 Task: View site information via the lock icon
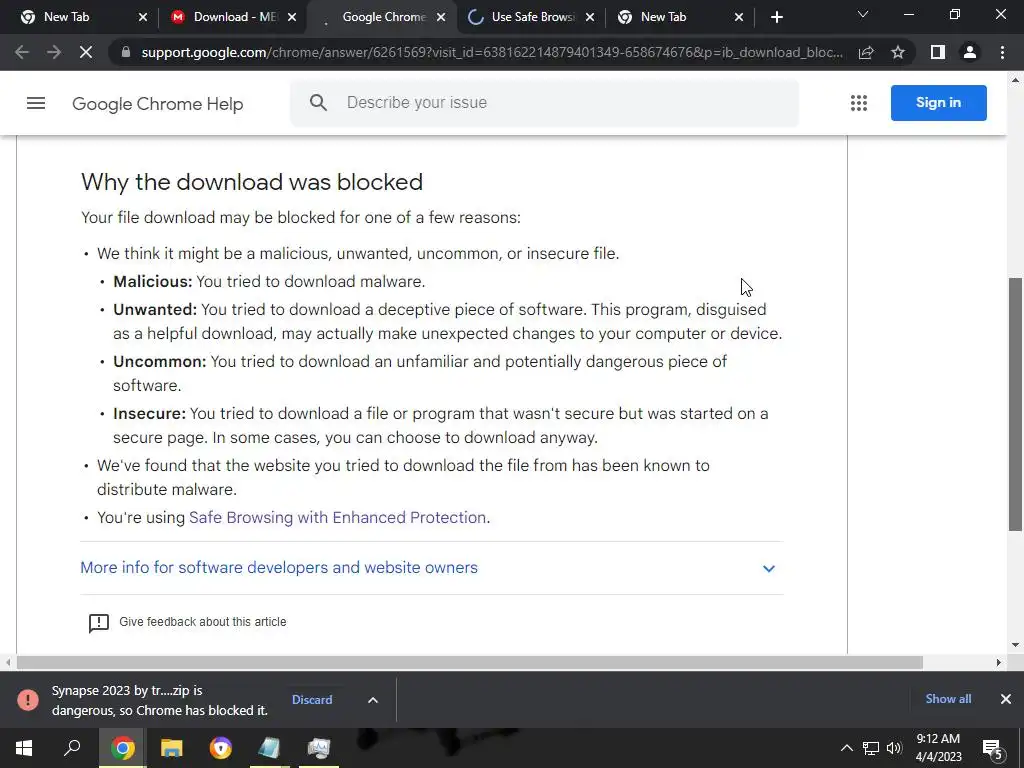tap(126, 52)
